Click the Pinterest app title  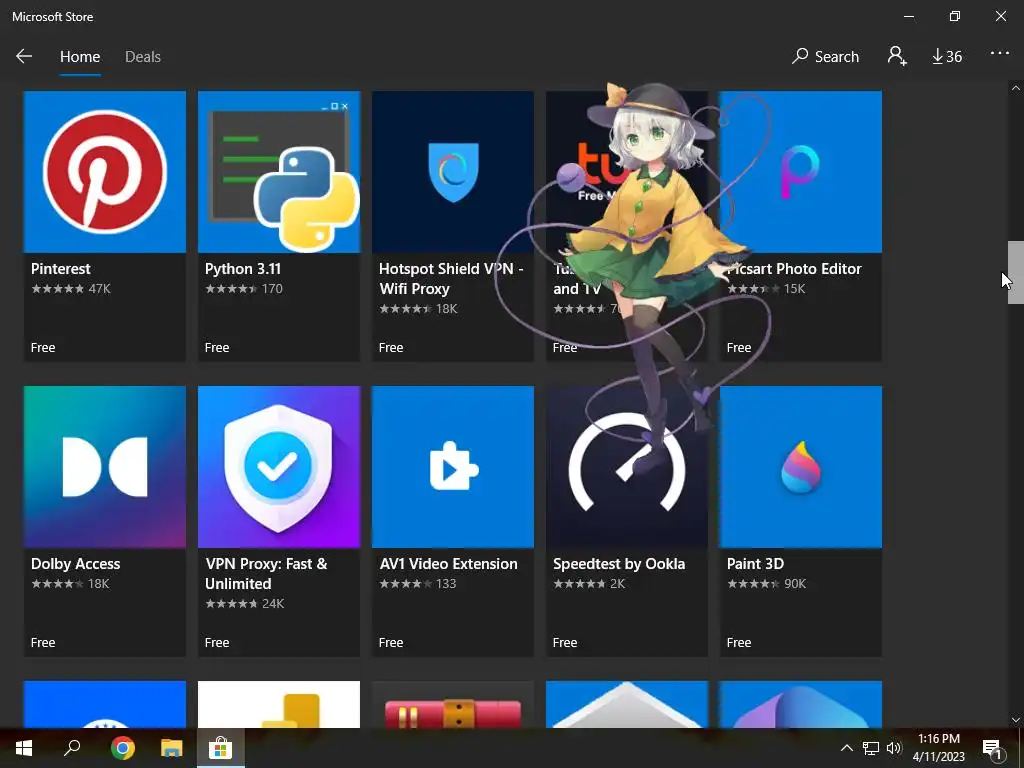(x=61, y=268)
